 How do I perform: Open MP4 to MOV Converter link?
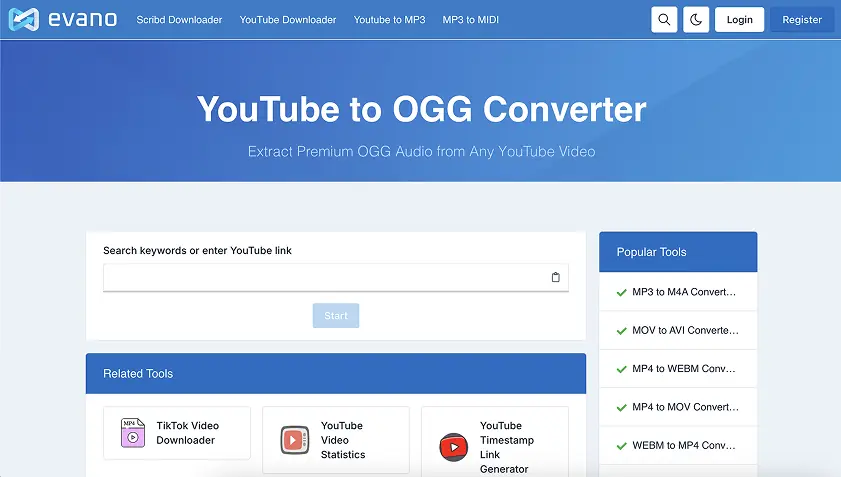[685, 407]
